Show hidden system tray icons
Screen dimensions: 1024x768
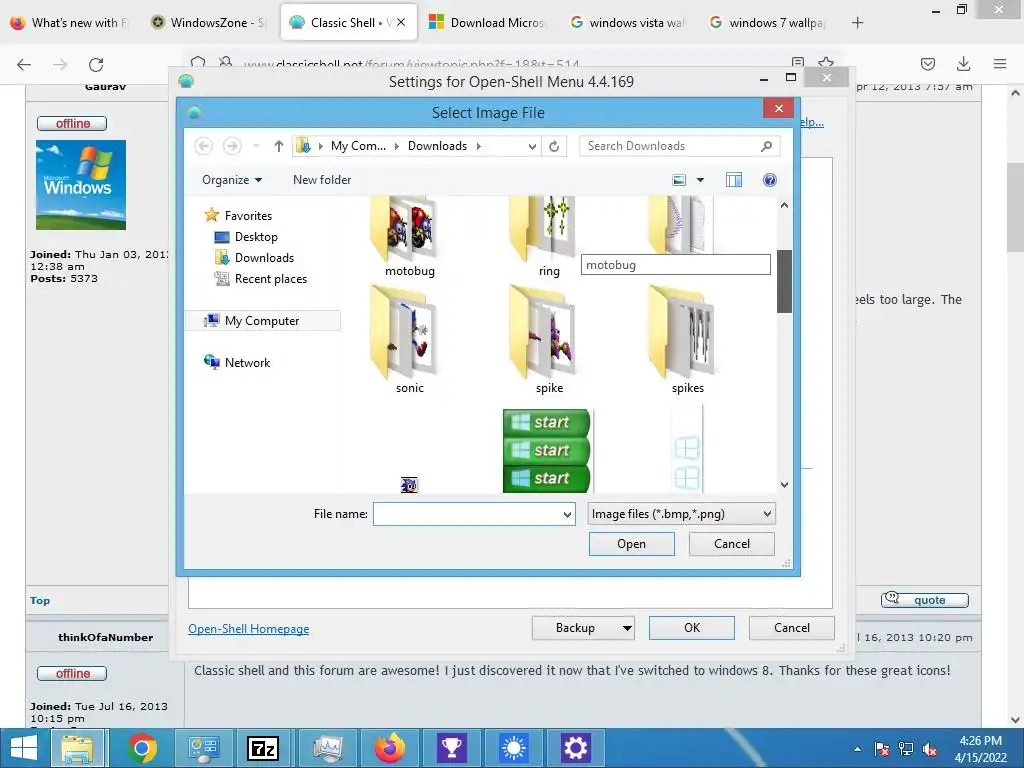[857, 749]
